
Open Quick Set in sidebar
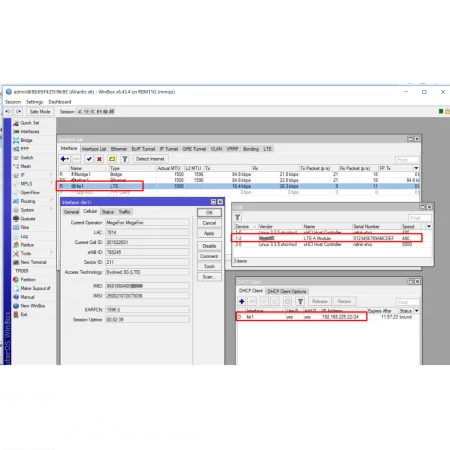(29, 123)
